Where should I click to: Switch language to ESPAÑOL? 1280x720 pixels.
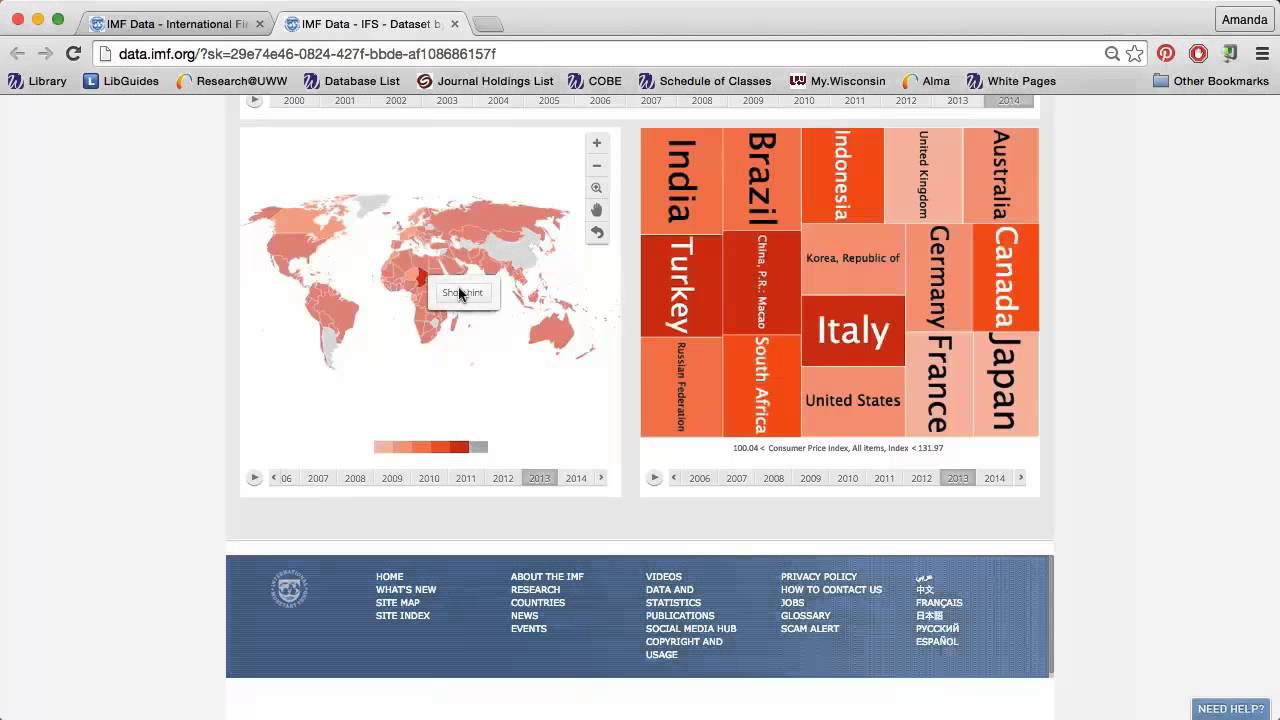(937, 642)
